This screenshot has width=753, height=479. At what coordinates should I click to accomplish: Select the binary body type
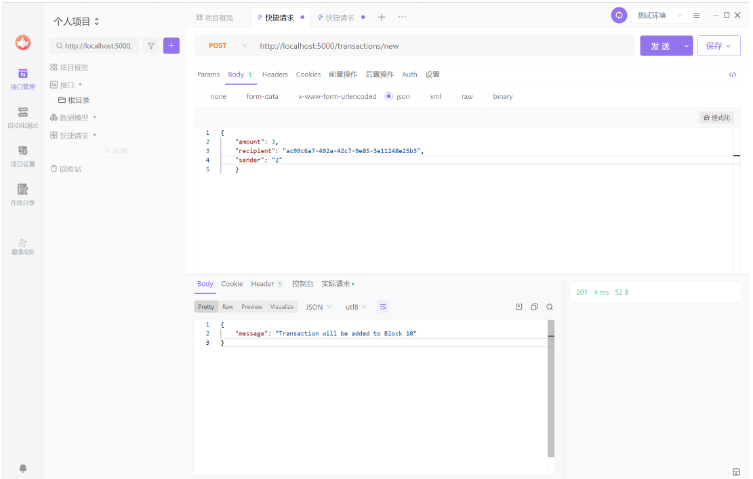pyautogui.click(x=497, y=97)
